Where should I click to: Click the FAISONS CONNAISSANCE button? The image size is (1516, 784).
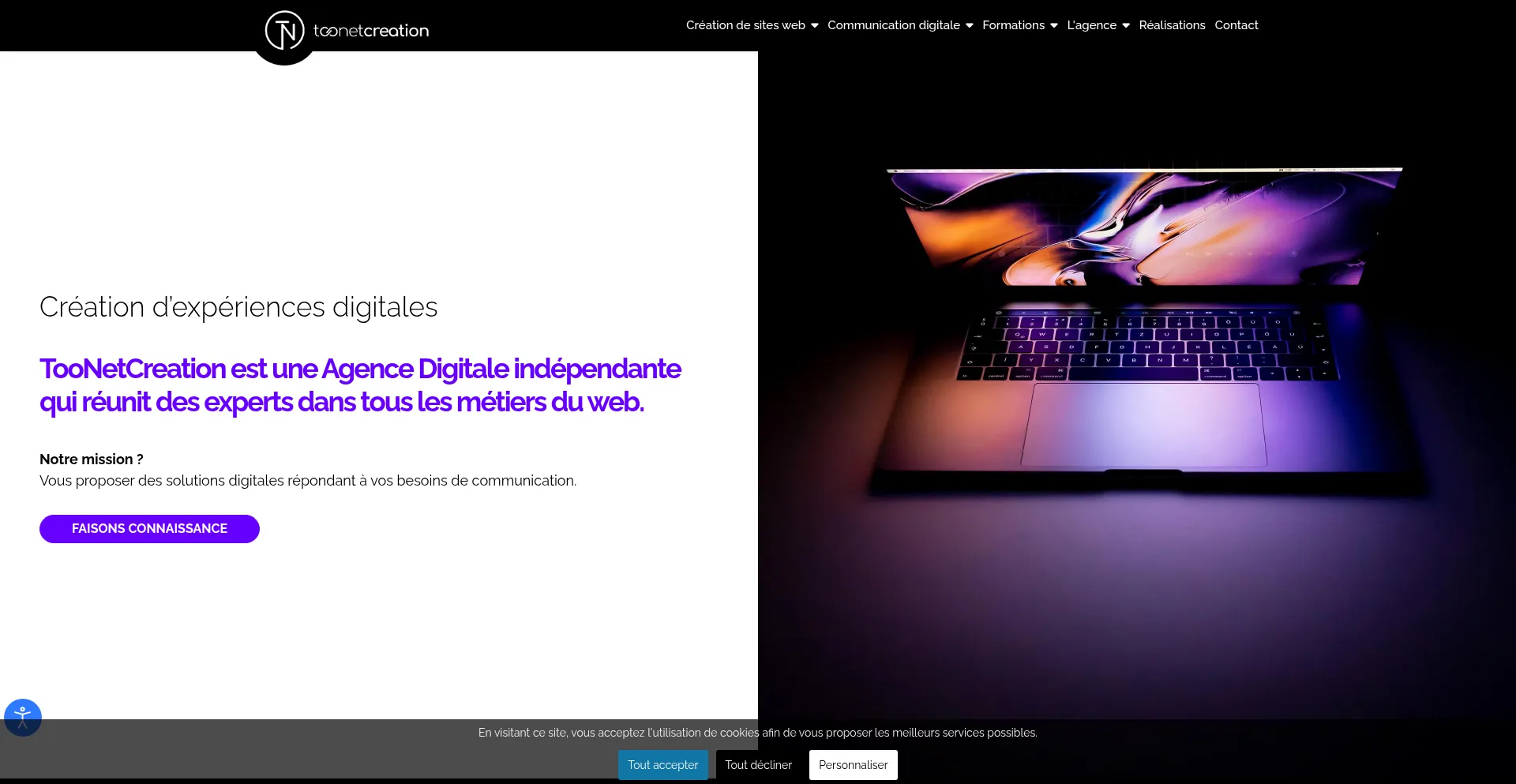click(x=149, y=529)
